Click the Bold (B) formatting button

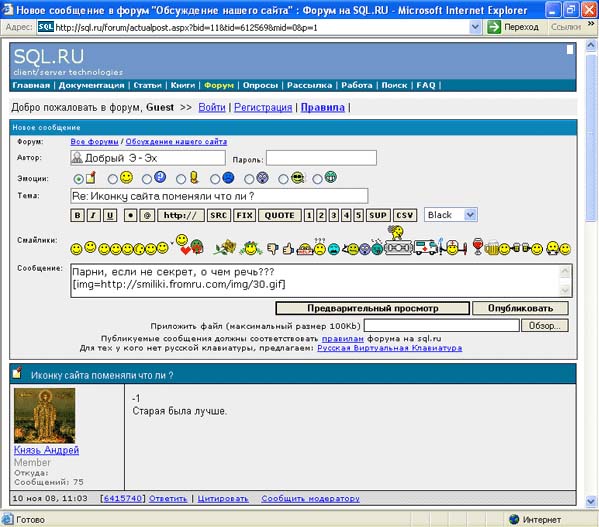pos(78,215)
